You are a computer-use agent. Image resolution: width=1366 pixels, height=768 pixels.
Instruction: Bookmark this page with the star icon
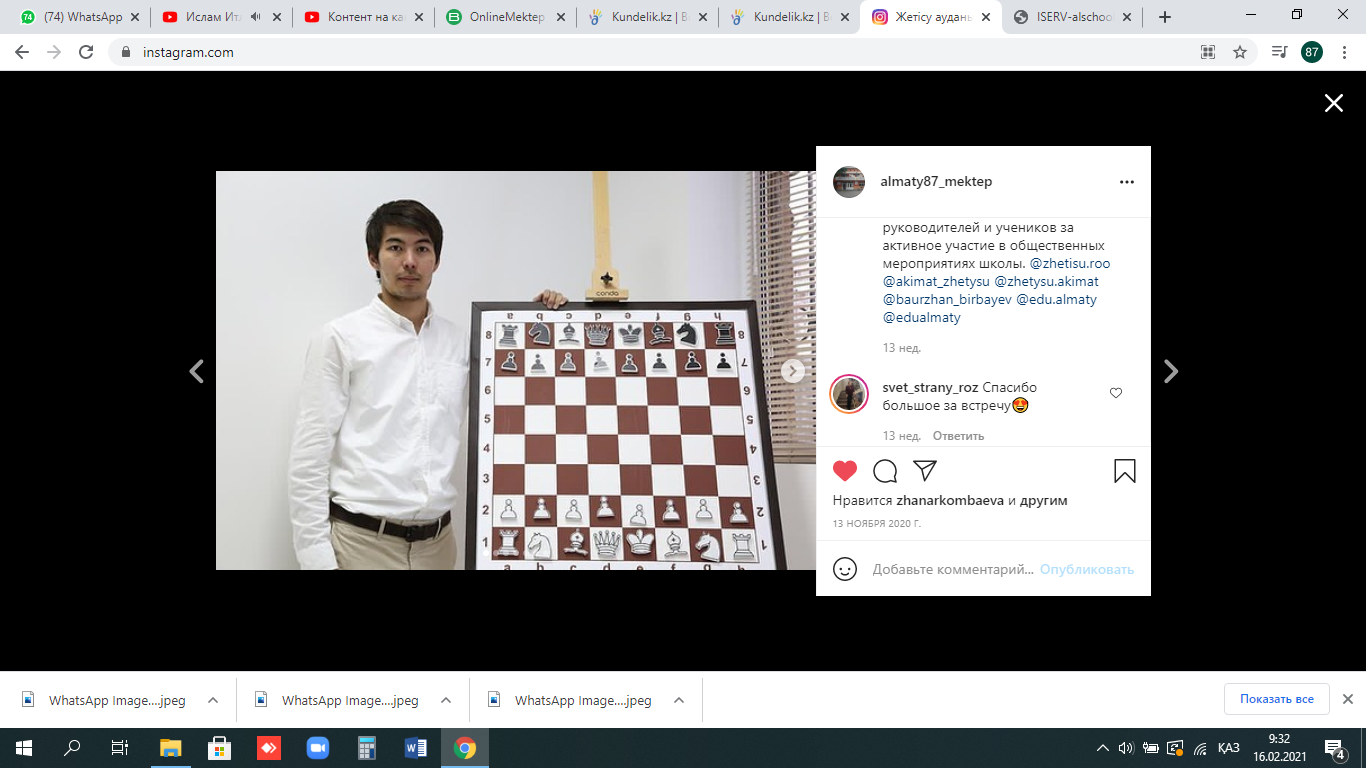1240,52
